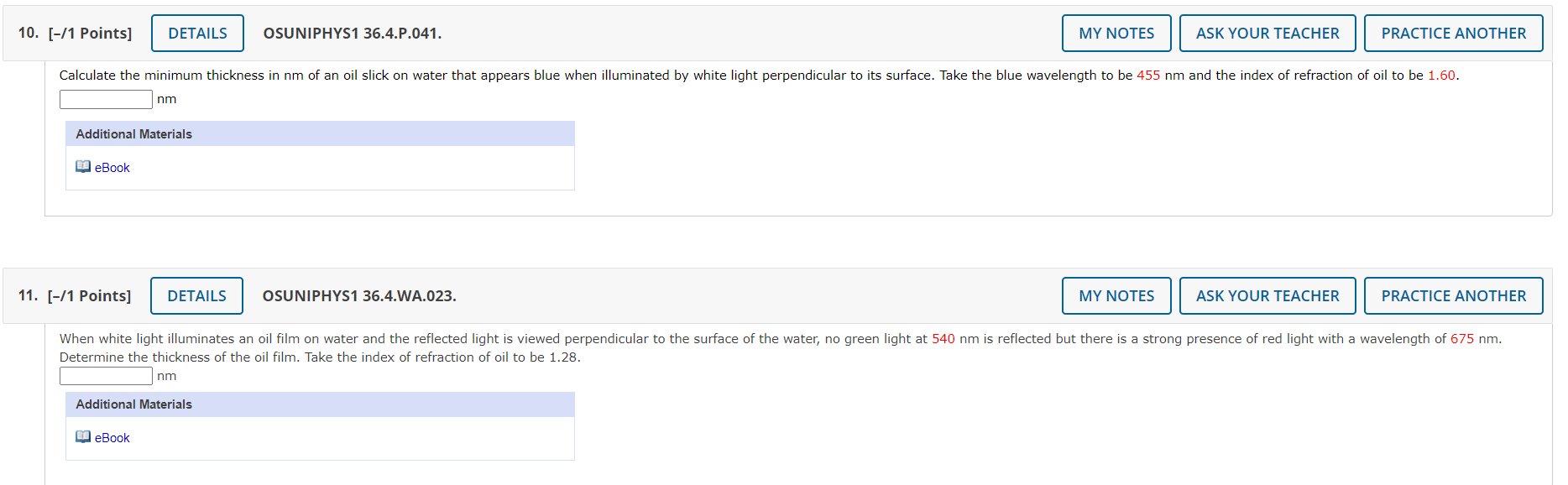Screen dimensions: 1568x485
Task: Open the eBook icon in question 11
Action: [x=83, y=437]
